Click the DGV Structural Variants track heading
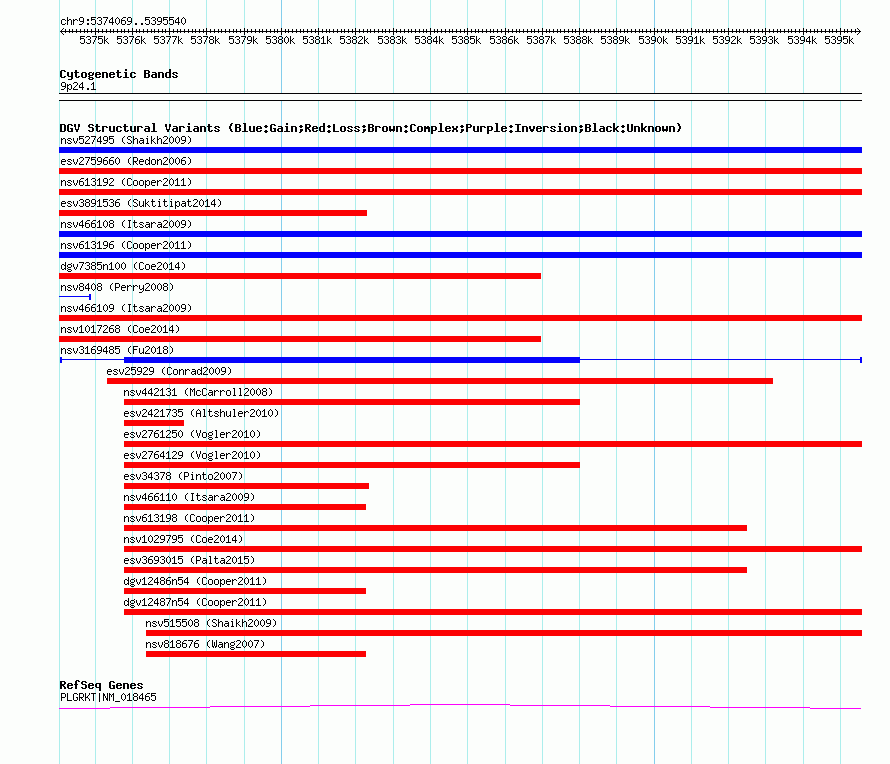This screenshot has height=764, width=890. (x=371, y=128)
